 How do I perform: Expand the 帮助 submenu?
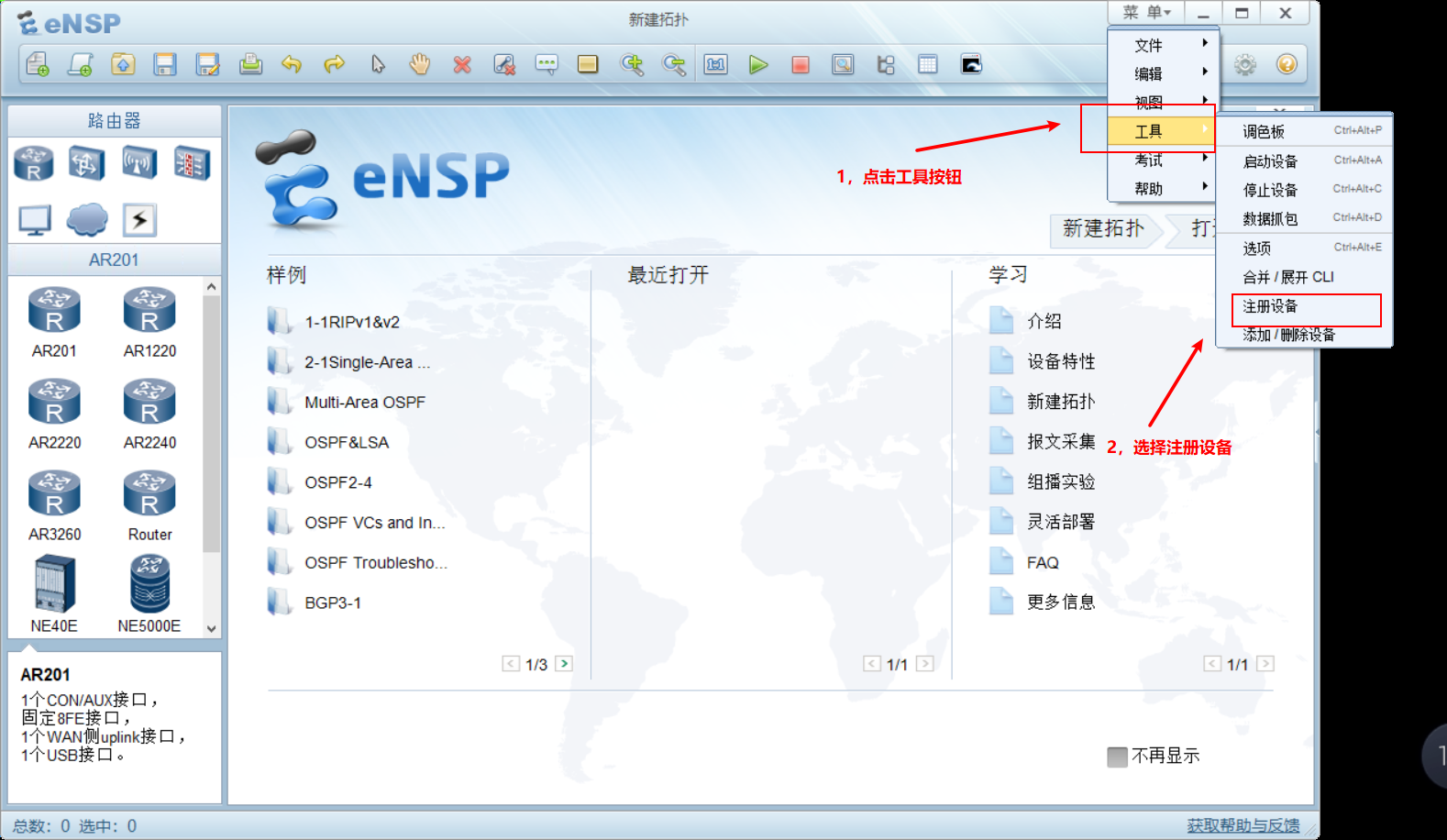tap(1162, 188)
